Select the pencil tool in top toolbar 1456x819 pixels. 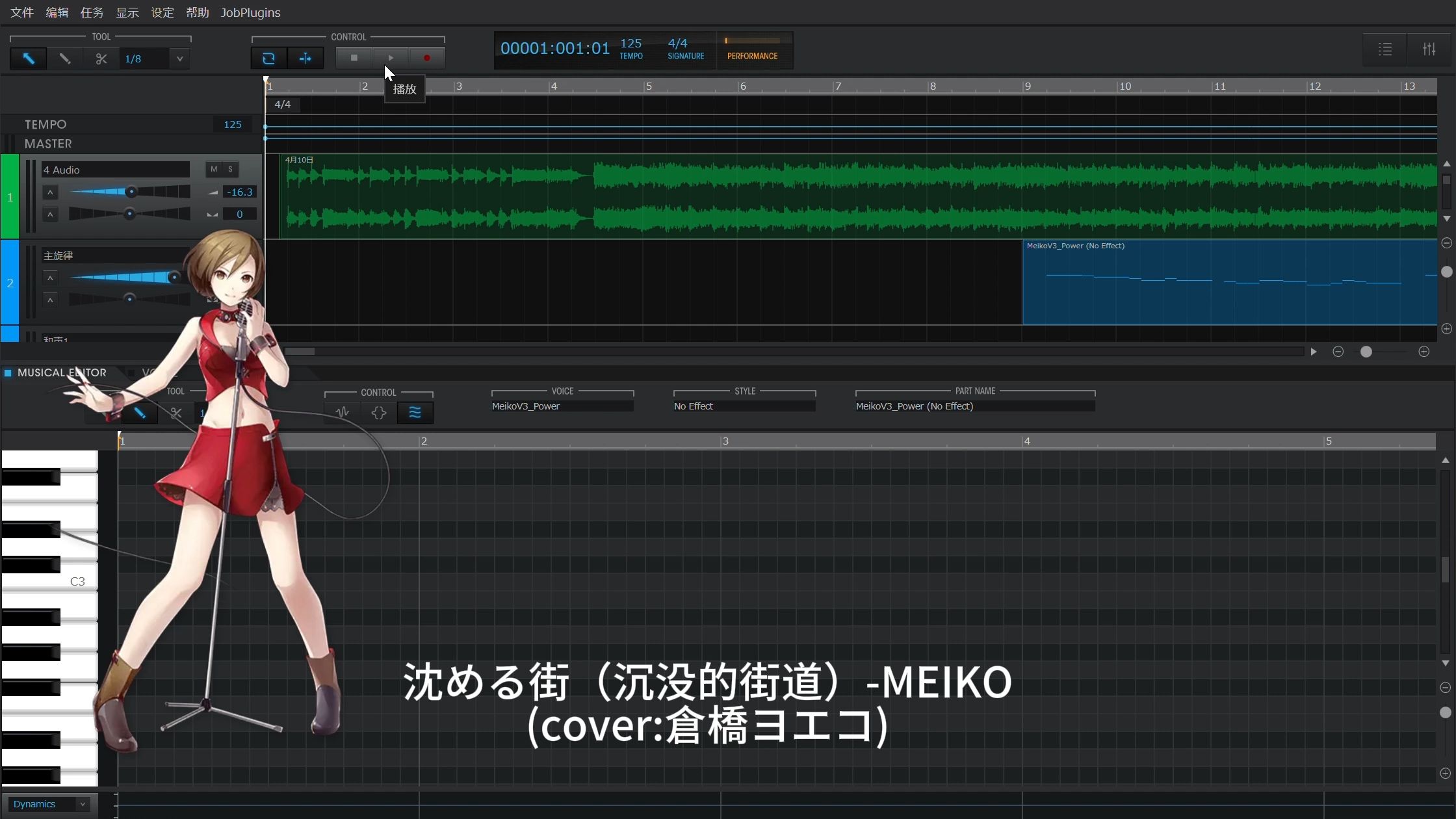click(65, 58)
